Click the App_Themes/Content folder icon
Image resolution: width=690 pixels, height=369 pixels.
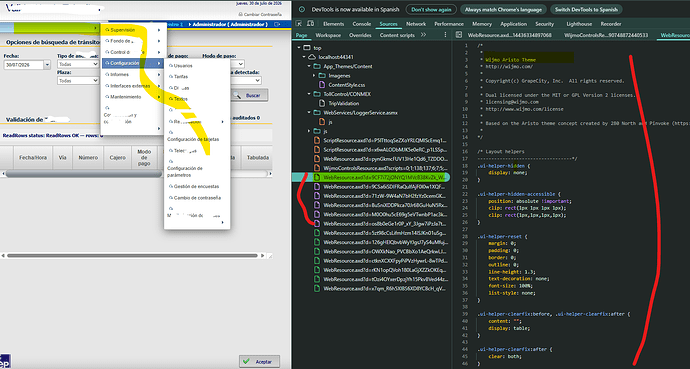click(316, 66)
